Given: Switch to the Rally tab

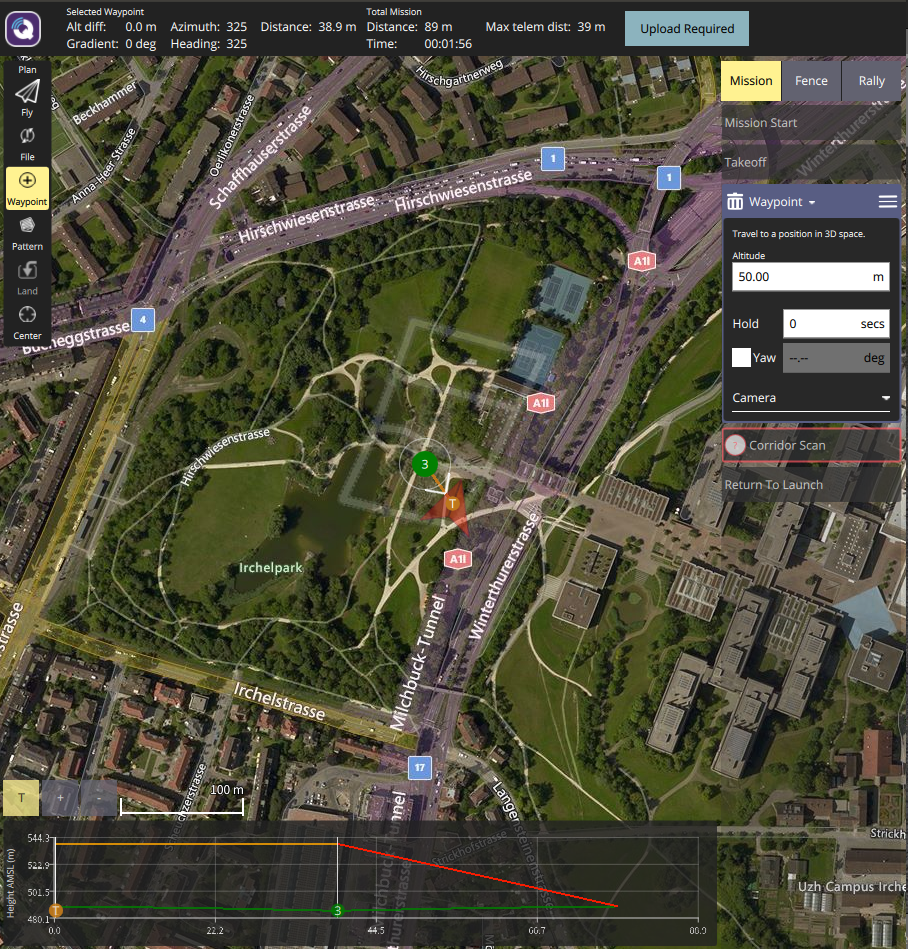Looking at the screenshot, I should [x=871, y=81].
